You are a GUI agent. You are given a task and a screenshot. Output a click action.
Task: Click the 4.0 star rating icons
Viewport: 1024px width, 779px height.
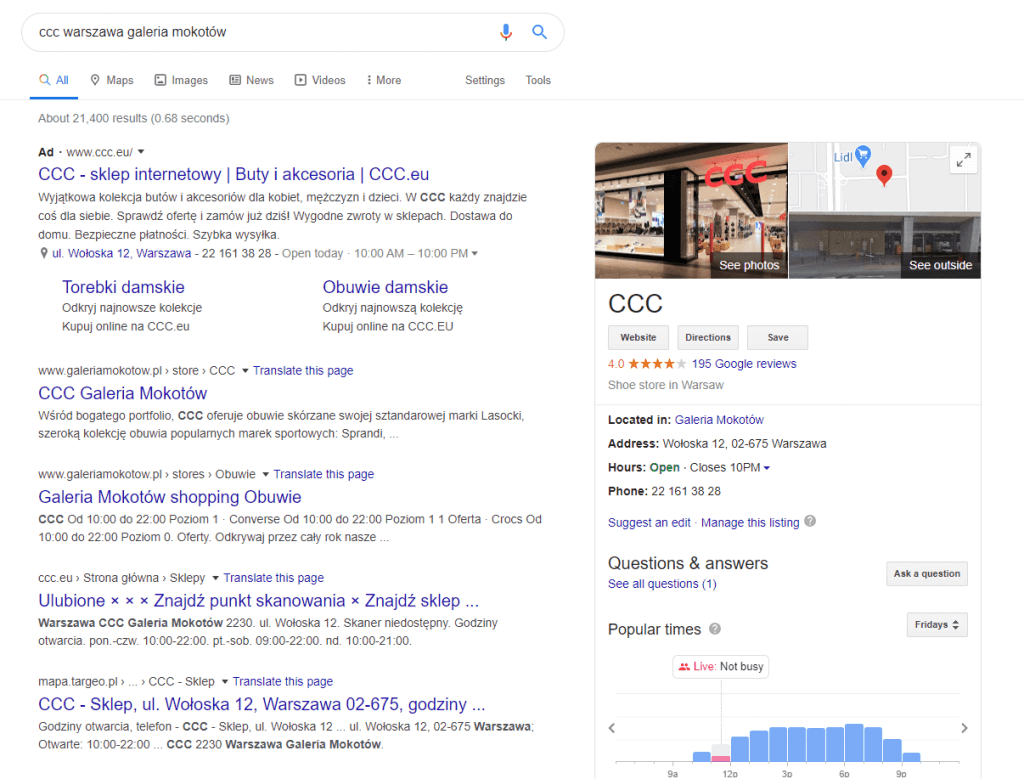657,364
